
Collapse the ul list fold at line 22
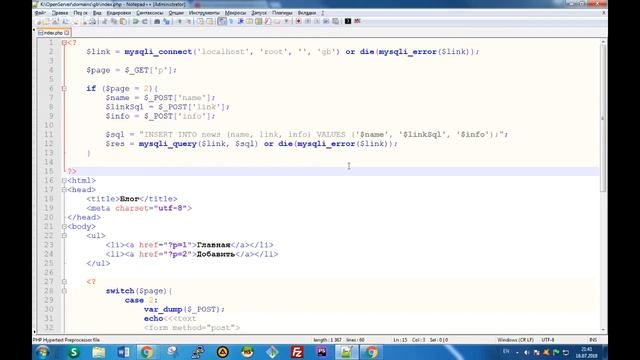point(64,236)
